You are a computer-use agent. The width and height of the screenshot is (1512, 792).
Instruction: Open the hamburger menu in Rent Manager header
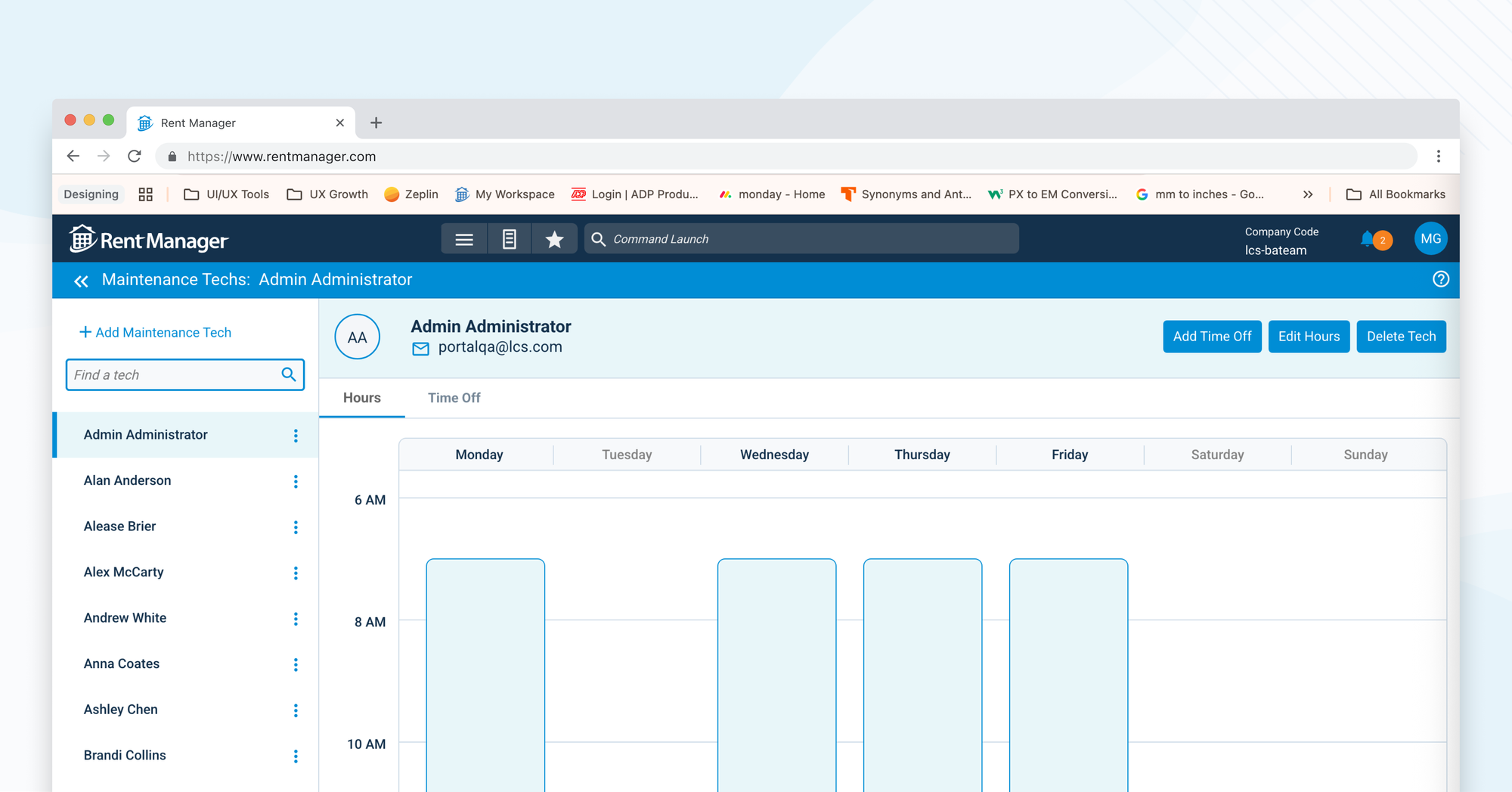(x=464, y=239)
